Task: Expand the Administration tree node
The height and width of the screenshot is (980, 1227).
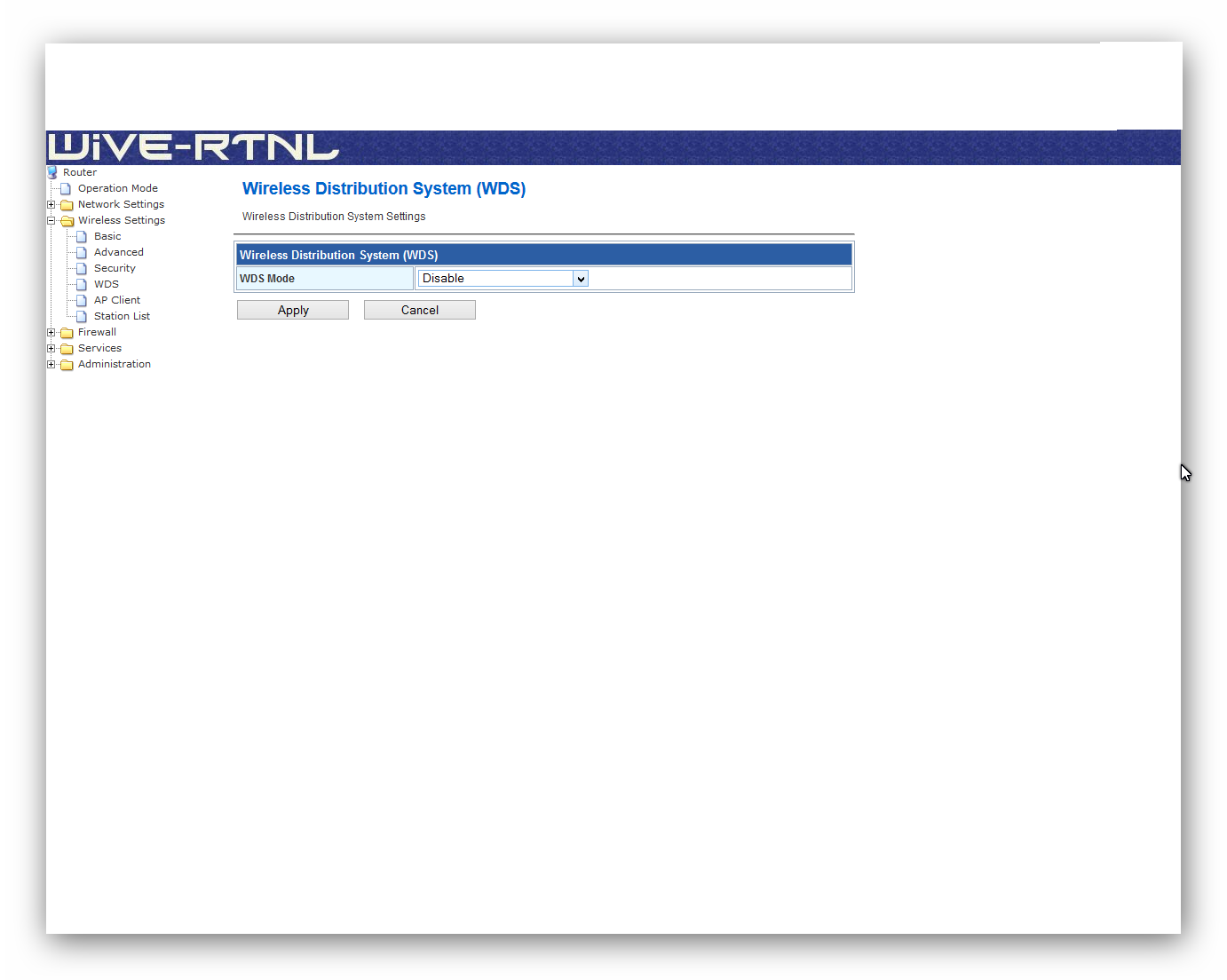Action: coord(51,364)
